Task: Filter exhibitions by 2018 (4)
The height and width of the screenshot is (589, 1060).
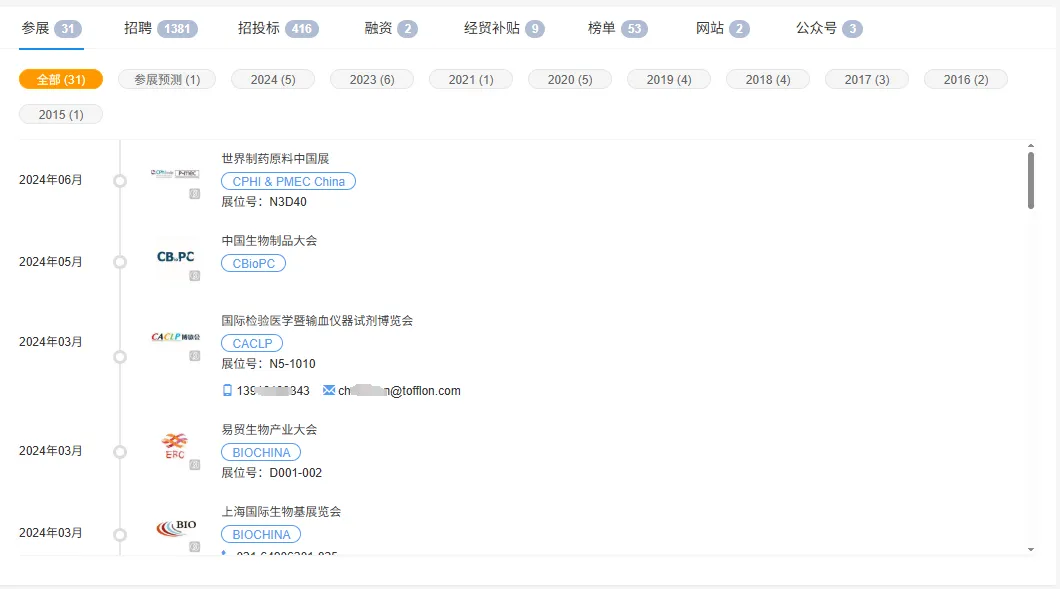Action: [x=768, y=79]
